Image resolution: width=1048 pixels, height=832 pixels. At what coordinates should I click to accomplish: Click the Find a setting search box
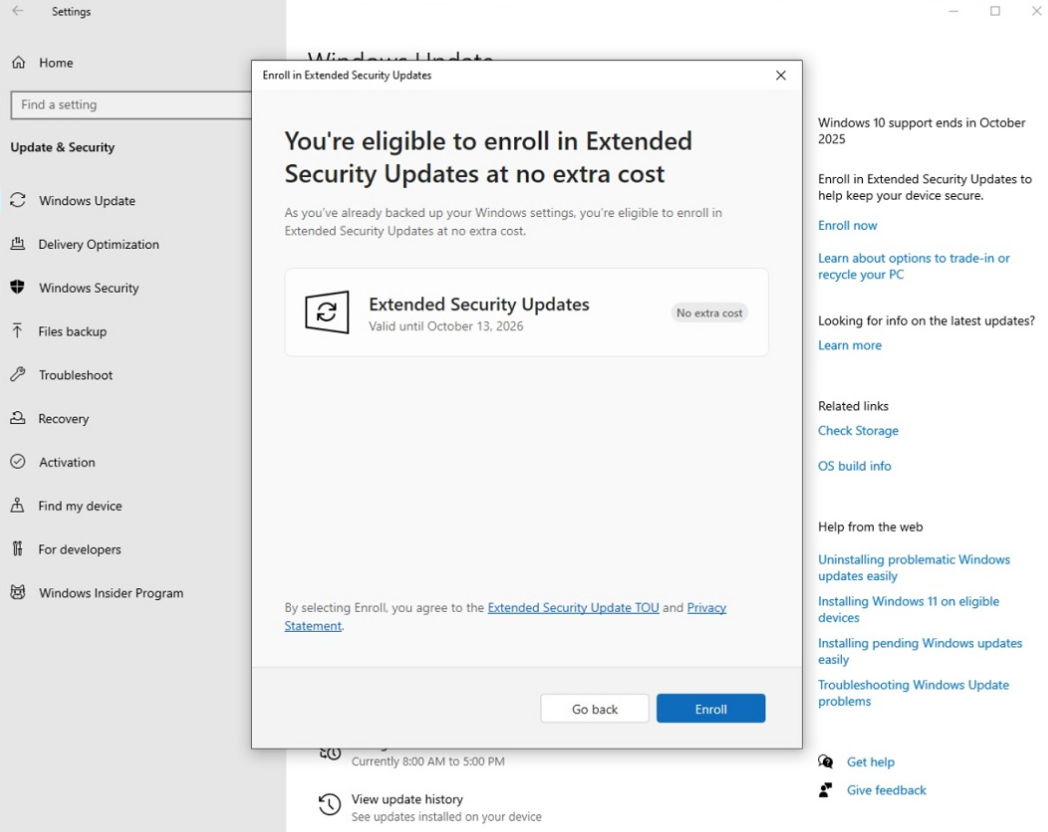point(128,105)
